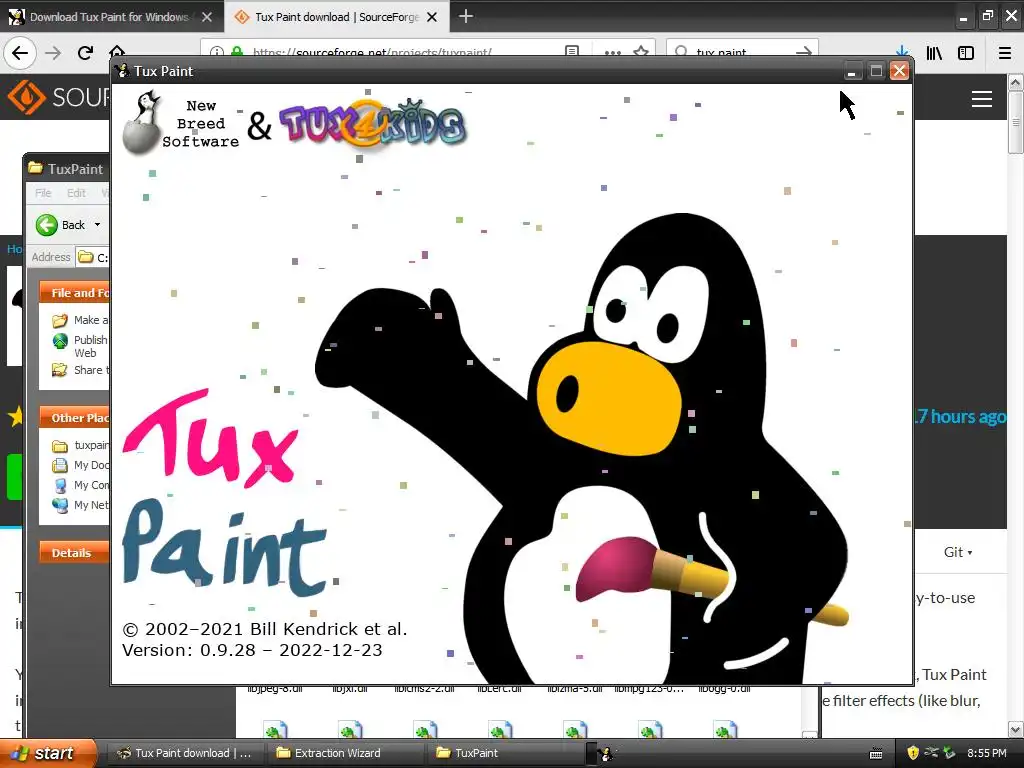Click the SourceForge logo on the page
The width and height of the screenshot is (1024, 768).
click(59, 97)
